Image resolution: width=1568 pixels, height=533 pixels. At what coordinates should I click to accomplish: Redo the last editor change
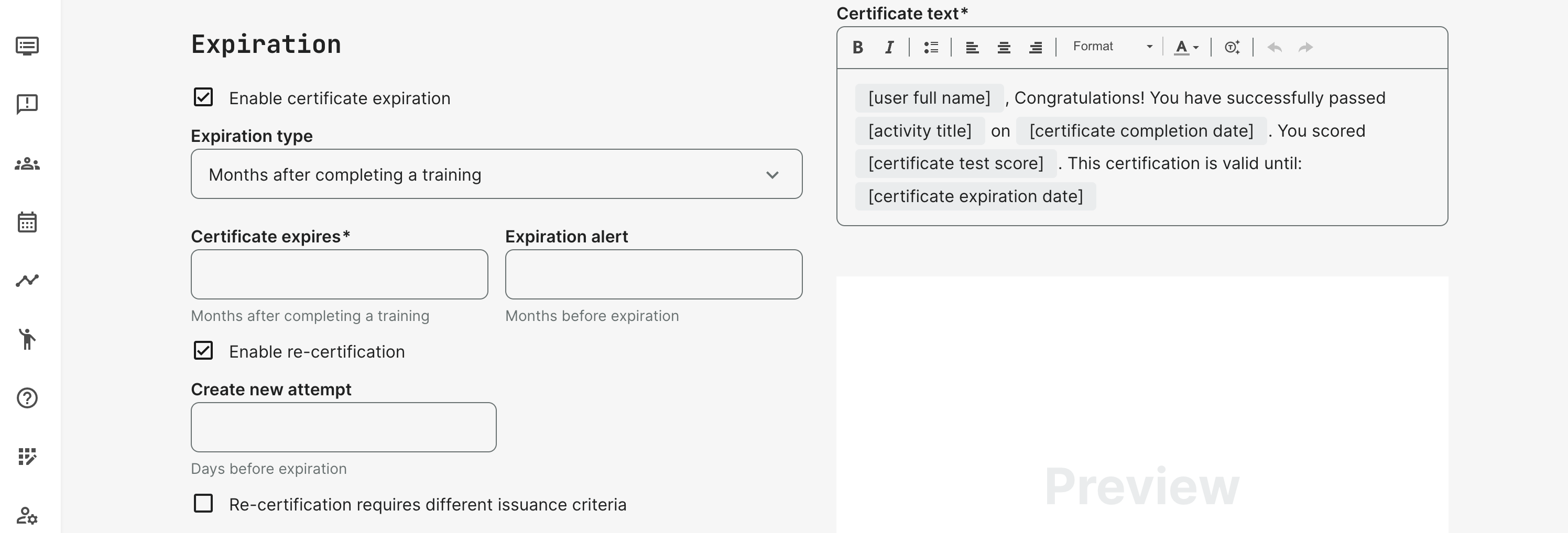(1305, 48)
